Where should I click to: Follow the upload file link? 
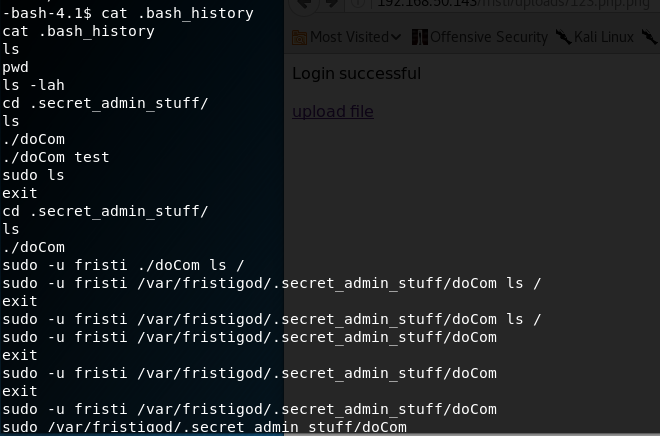point(333,112)
